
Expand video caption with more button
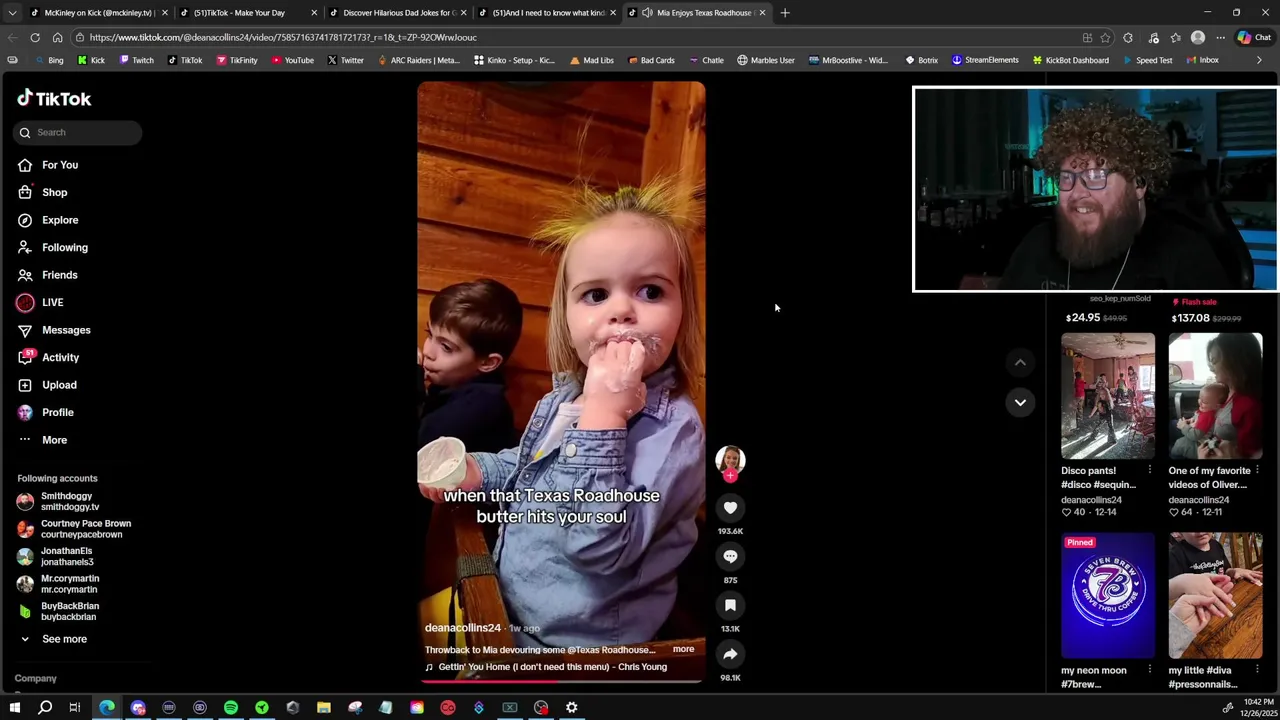point(683,649)
